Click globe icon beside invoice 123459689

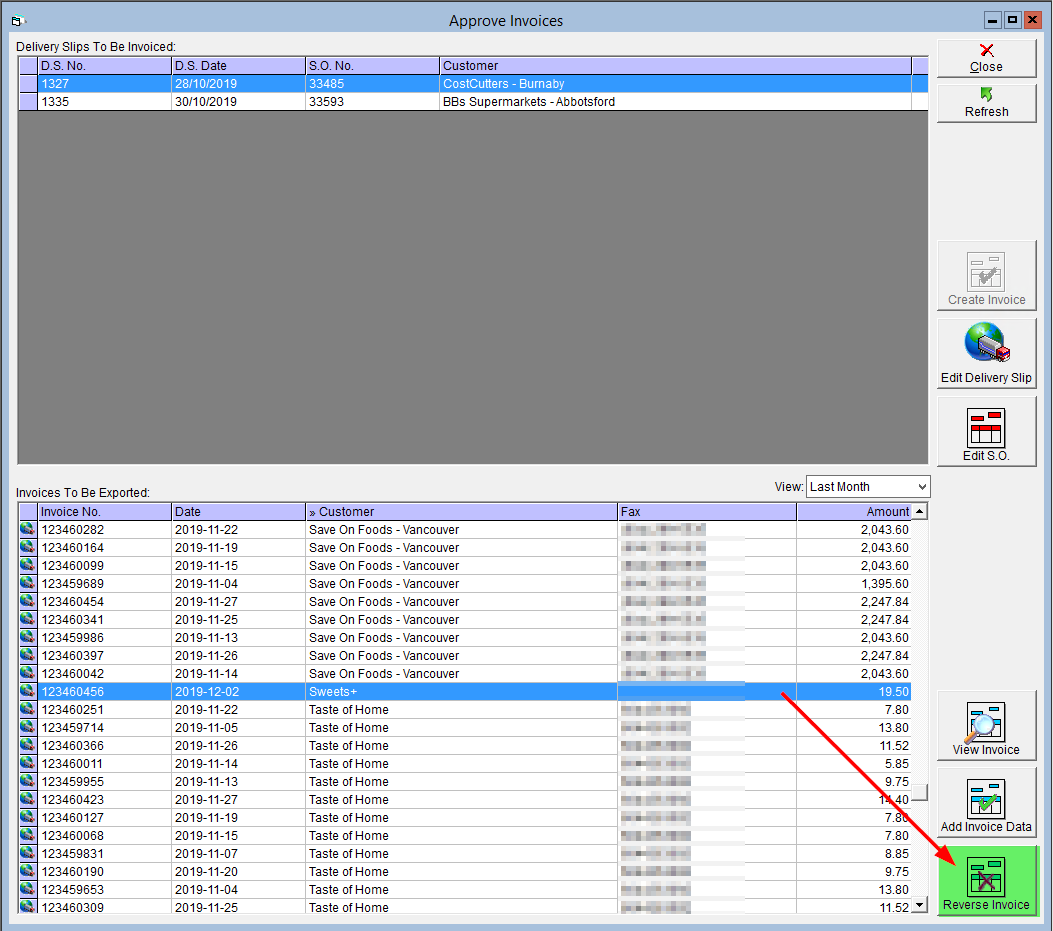pyautogui.click(x=28, y=584)
